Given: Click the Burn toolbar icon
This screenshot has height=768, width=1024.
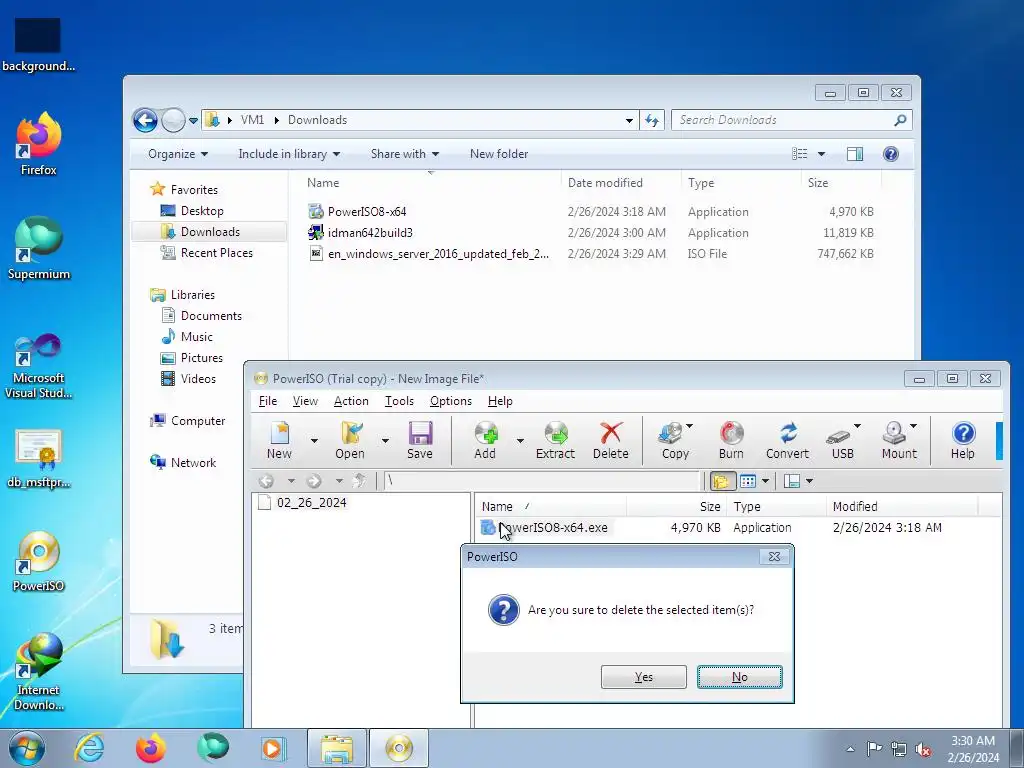Looking at the screenshot, I should [731, 440].
